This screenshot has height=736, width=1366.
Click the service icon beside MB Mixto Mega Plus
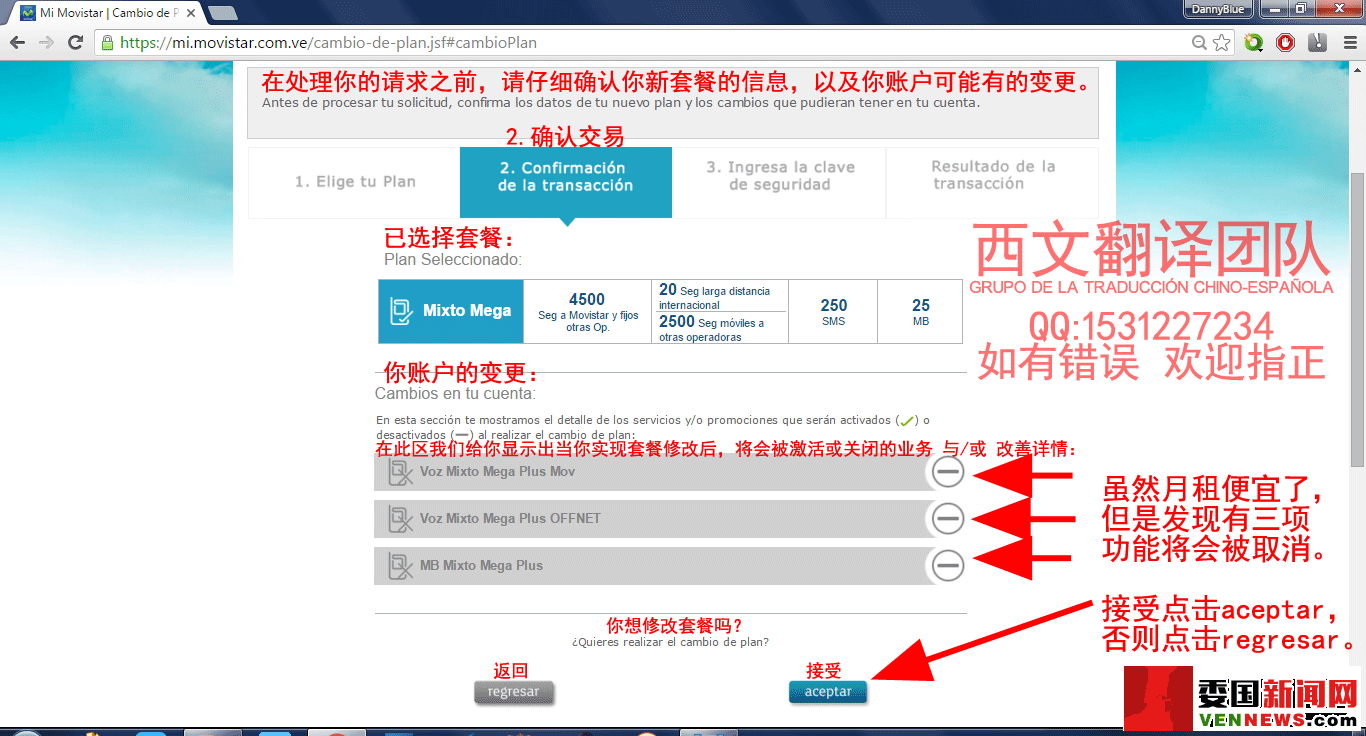coord(401,566)
